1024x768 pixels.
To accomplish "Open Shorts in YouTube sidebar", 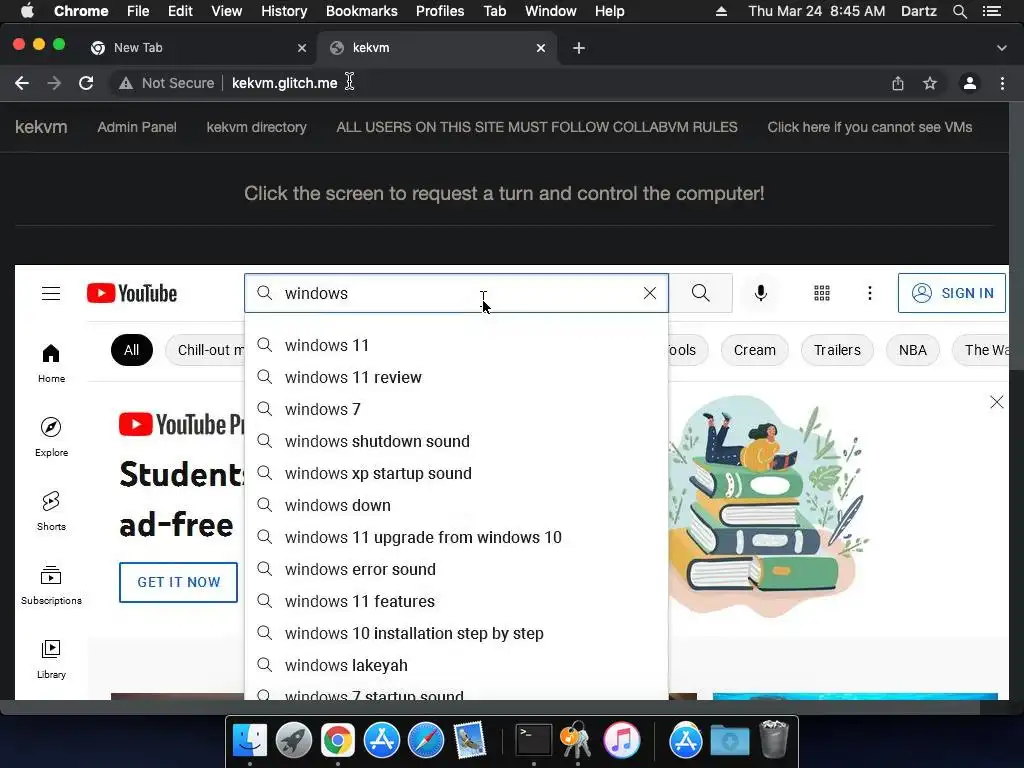I will click(51, 511).
